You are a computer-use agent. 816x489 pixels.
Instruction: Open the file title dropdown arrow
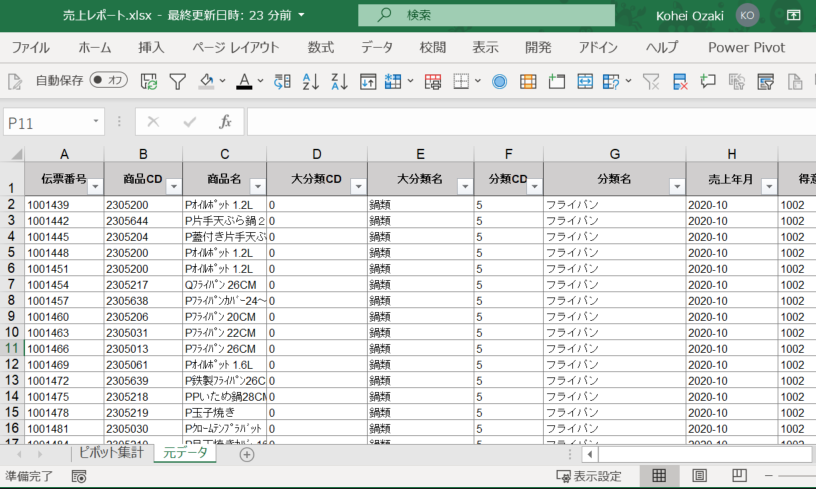click(x=301, y=15)
